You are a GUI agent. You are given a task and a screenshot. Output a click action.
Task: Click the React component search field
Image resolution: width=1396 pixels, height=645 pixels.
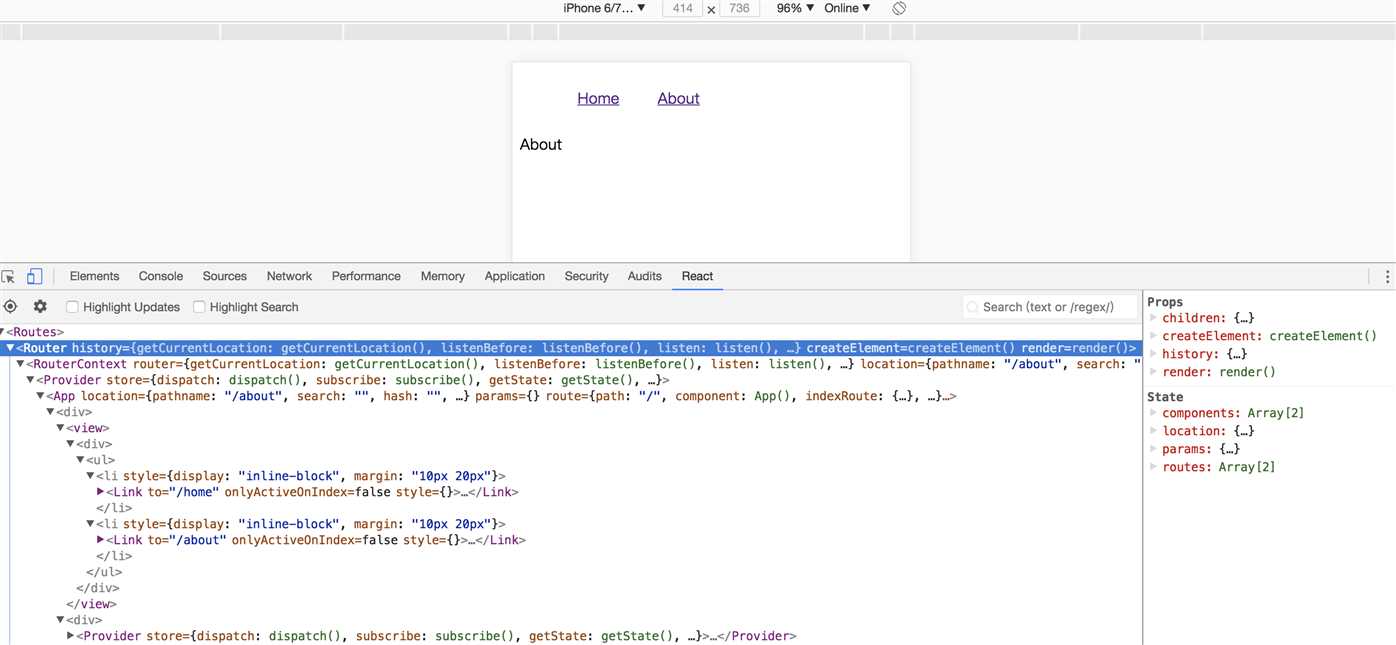[1050, 307]
